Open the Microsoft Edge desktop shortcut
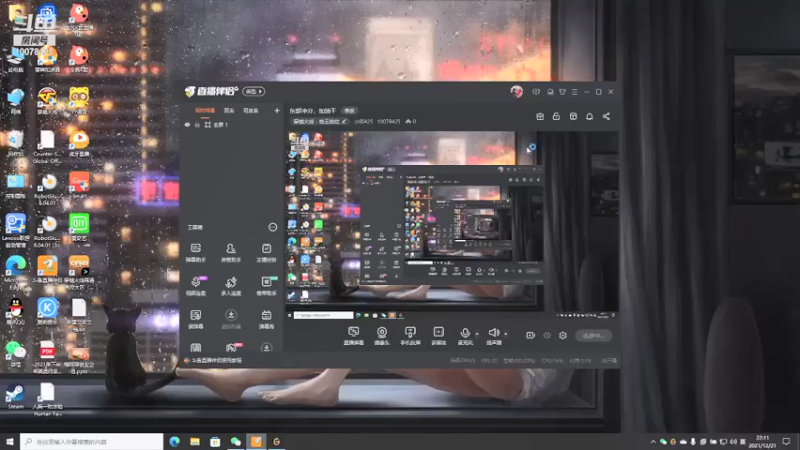Viewport: 800px width, 450px height. 16,271
